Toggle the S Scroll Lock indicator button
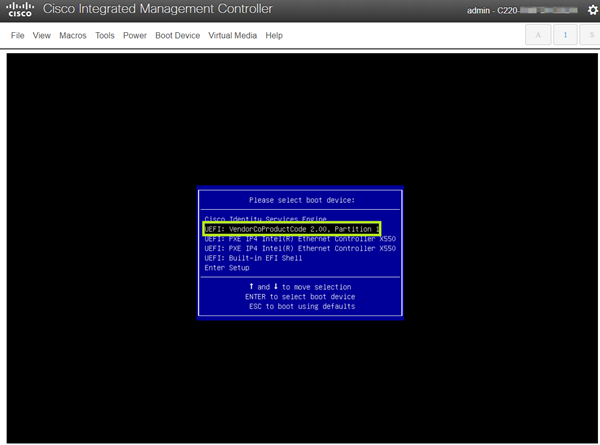 [x=591, y=35]
